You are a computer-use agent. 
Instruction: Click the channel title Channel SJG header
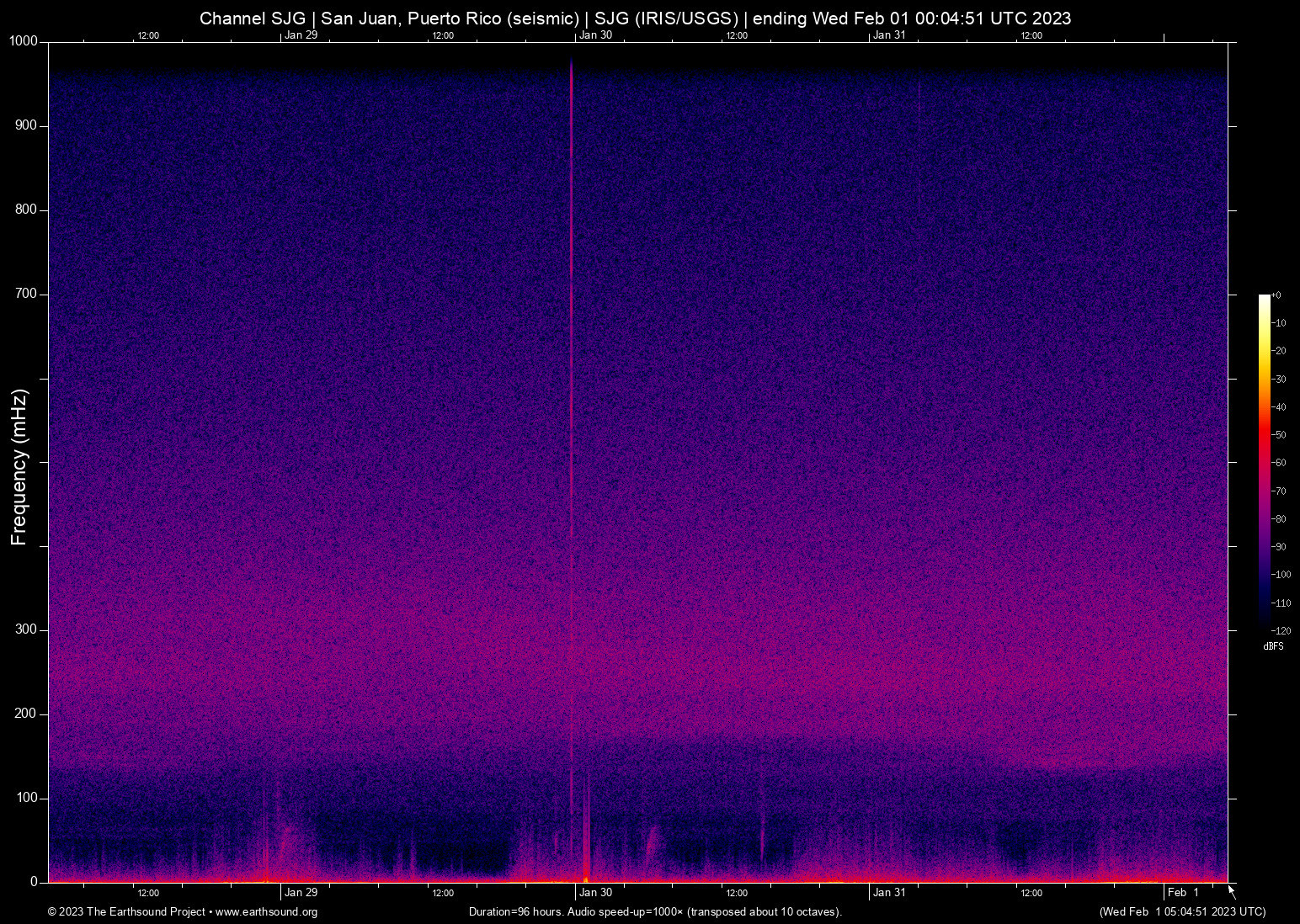coord(251,19)
